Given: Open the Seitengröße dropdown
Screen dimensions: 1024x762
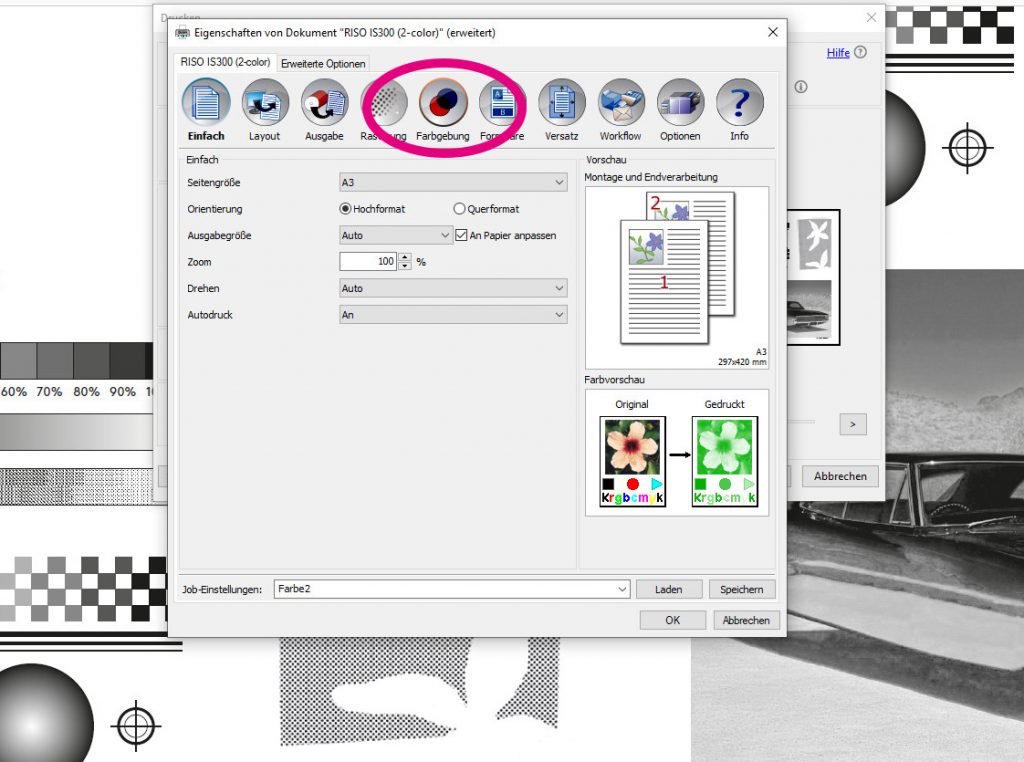Looking at the screenshot, I should click(453, 182).
